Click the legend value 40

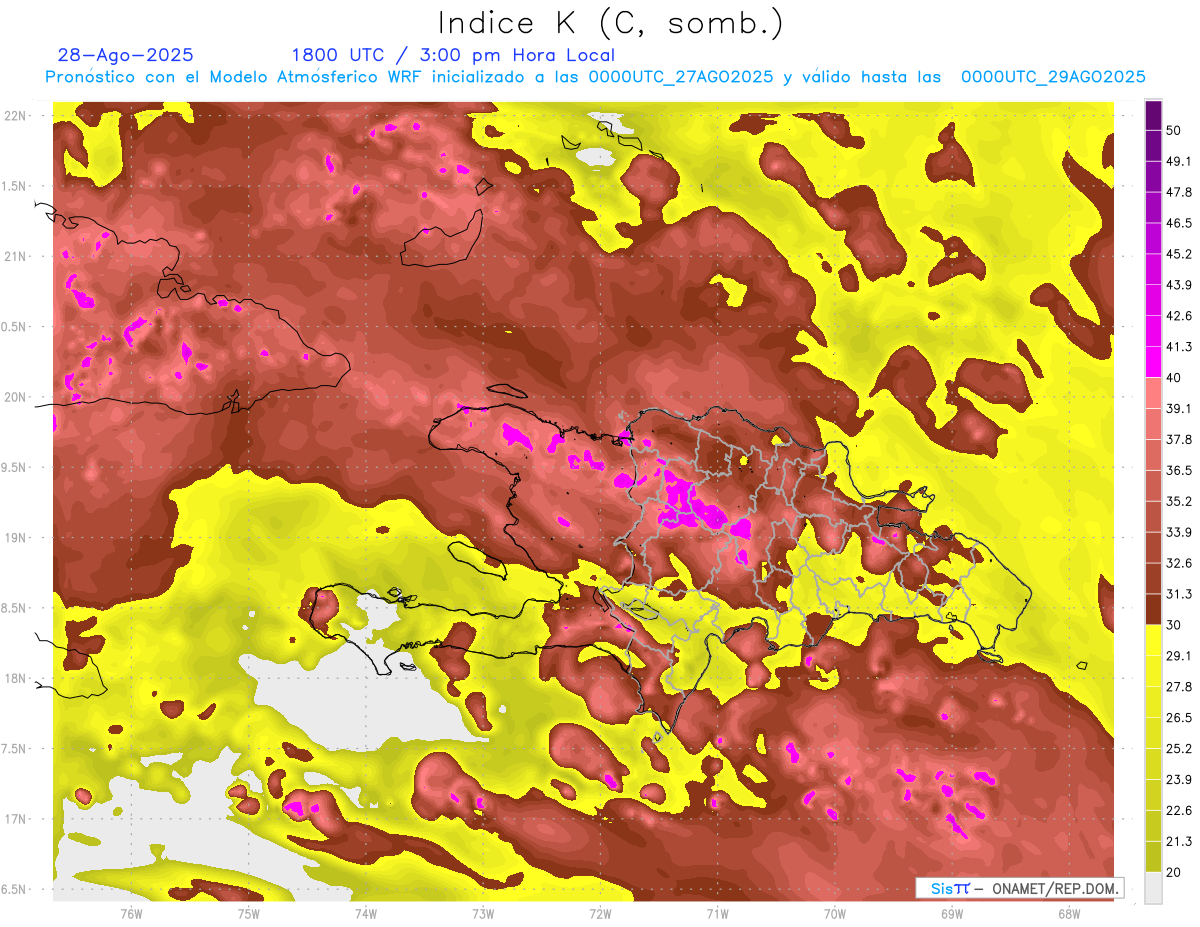click(1173, 377)
